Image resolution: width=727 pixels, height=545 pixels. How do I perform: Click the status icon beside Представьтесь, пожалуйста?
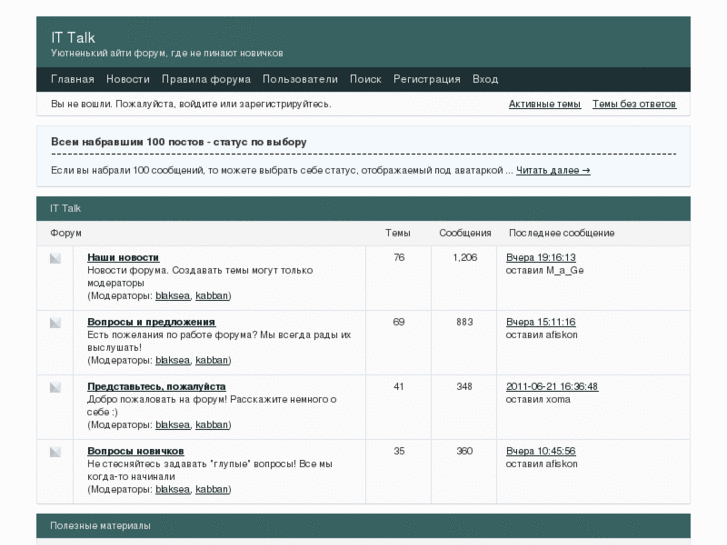click(55, 387)
